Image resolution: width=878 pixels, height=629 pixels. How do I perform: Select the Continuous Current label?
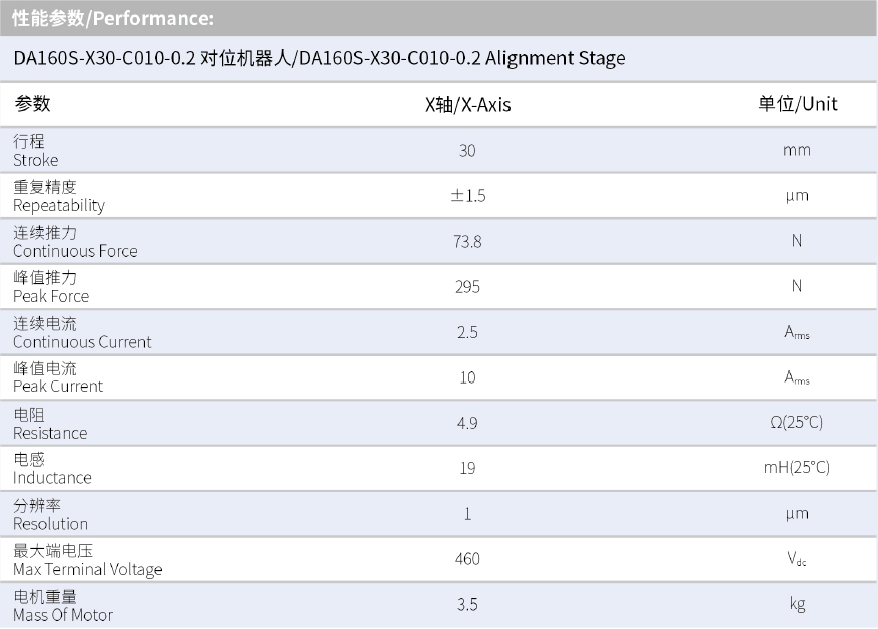click(82, 333)
